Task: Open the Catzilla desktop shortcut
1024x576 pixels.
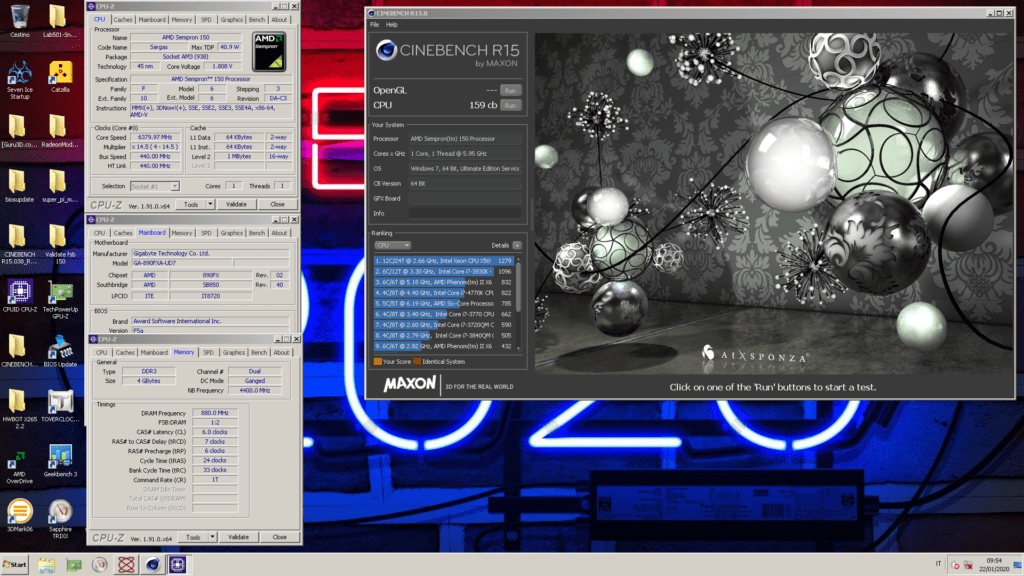Action: (x=60, y=77)
